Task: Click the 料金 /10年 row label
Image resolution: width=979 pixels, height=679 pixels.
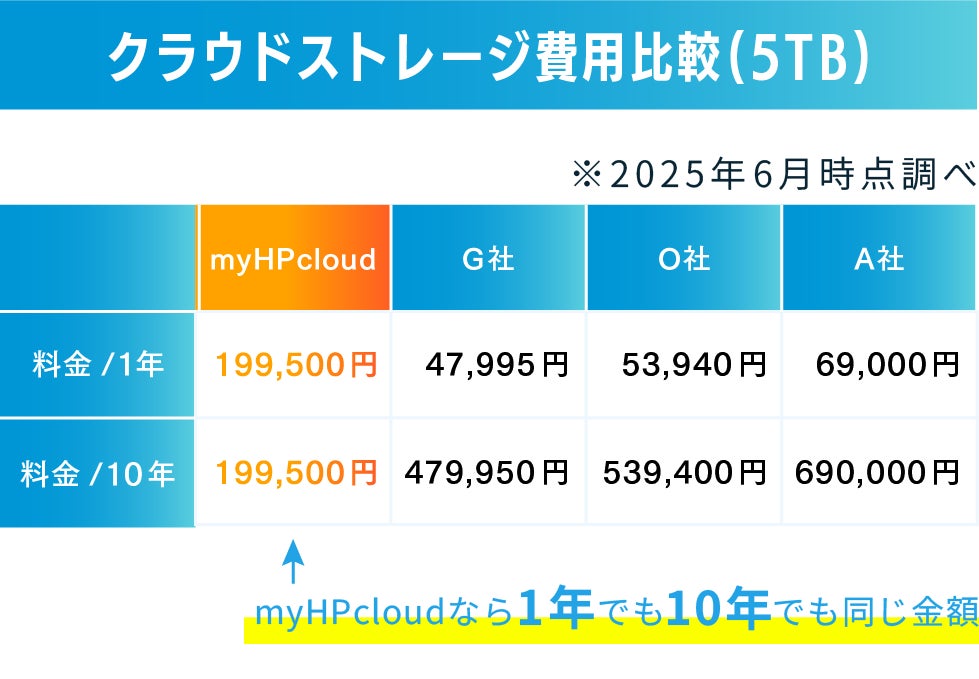Action: tap(97, 473)
